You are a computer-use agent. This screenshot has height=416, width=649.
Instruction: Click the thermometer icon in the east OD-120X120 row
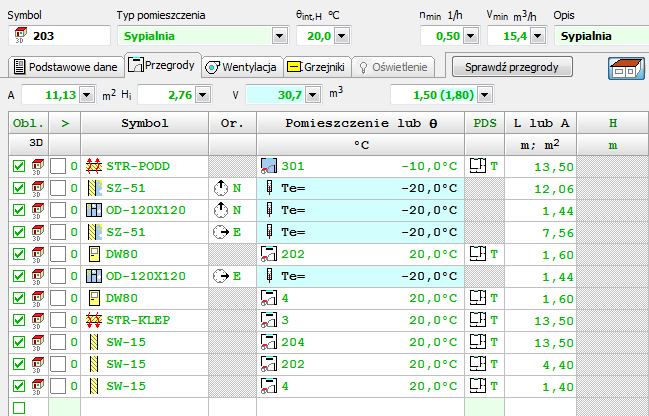(269, 276)
